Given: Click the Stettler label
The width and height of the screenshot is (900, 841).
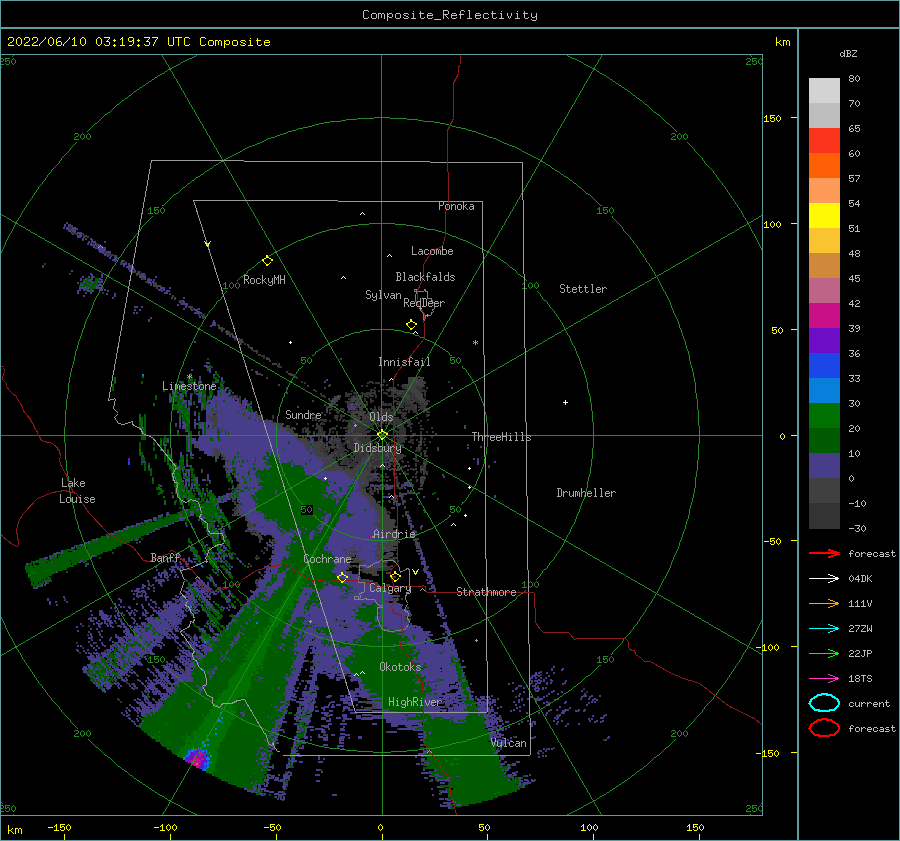Looking at the screenshot, I should 583,289.
